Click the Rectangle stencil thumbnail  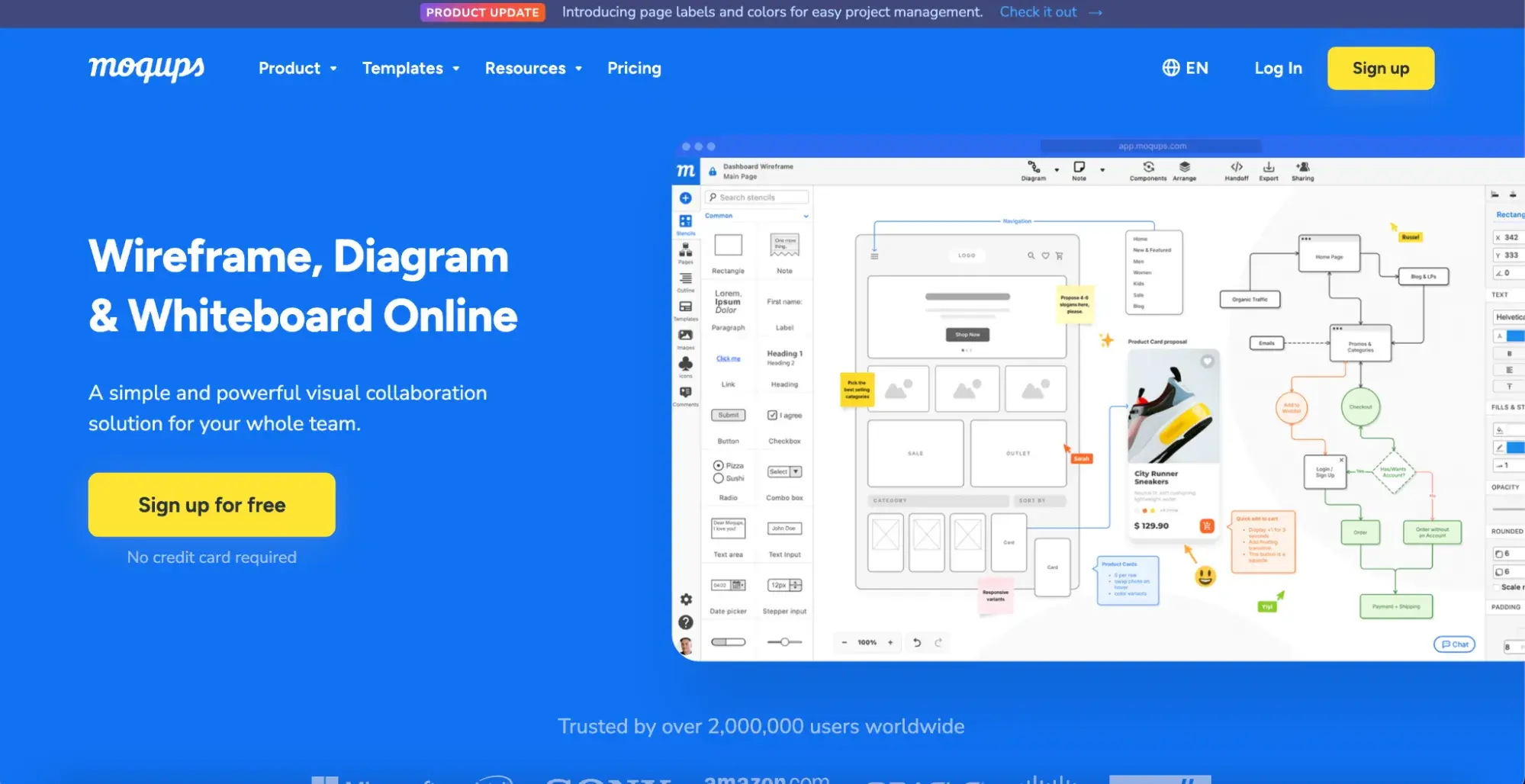point(728,246)
